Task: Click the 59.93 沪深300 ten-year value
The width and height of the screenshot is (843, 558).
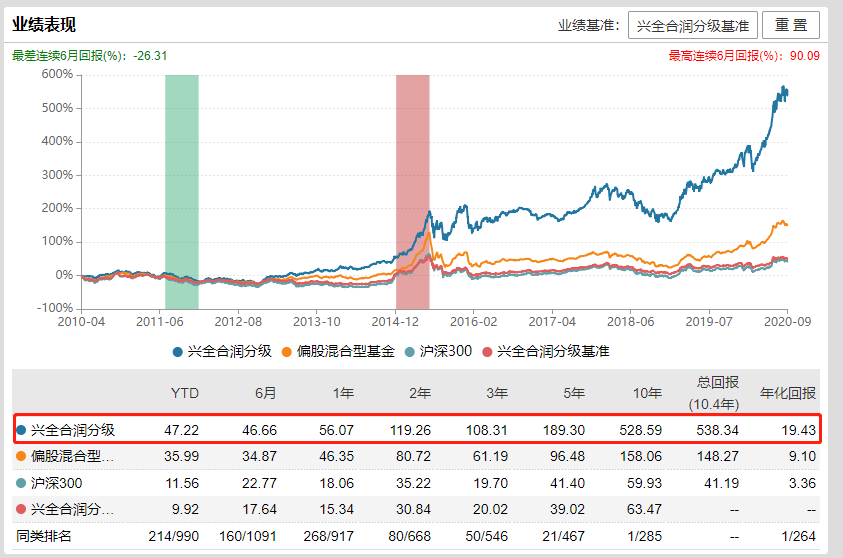Action: point(645,483)
